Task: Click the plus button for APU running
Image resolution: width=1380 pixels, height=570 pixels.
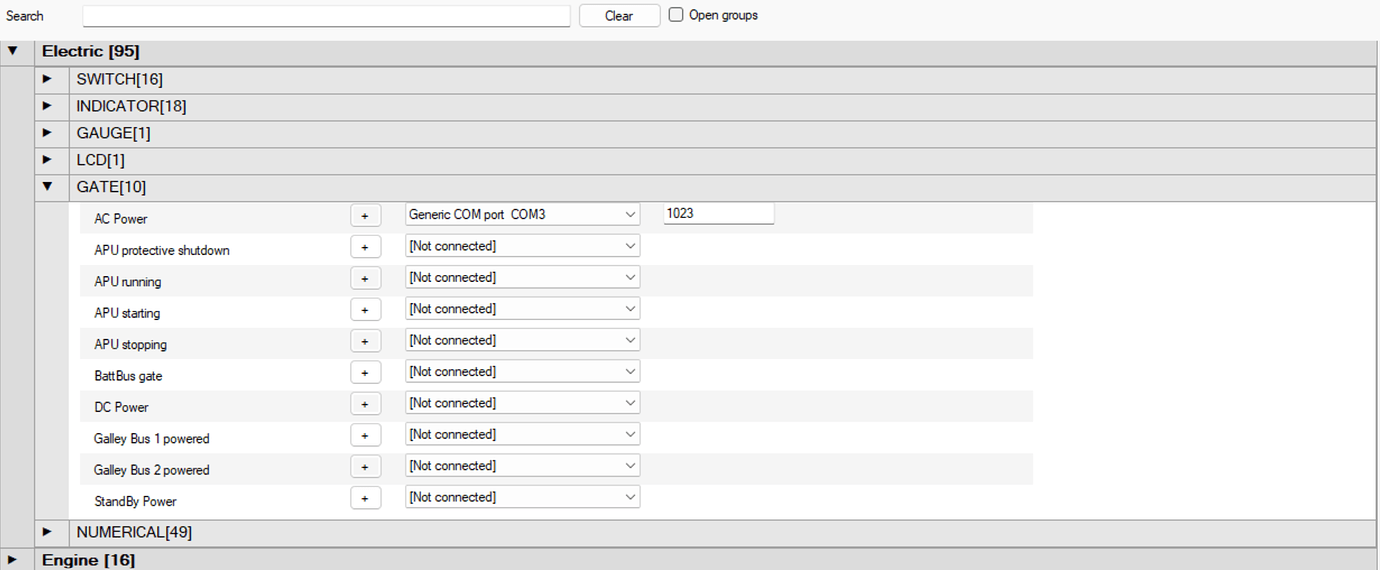Action: [x=365, y=278]
